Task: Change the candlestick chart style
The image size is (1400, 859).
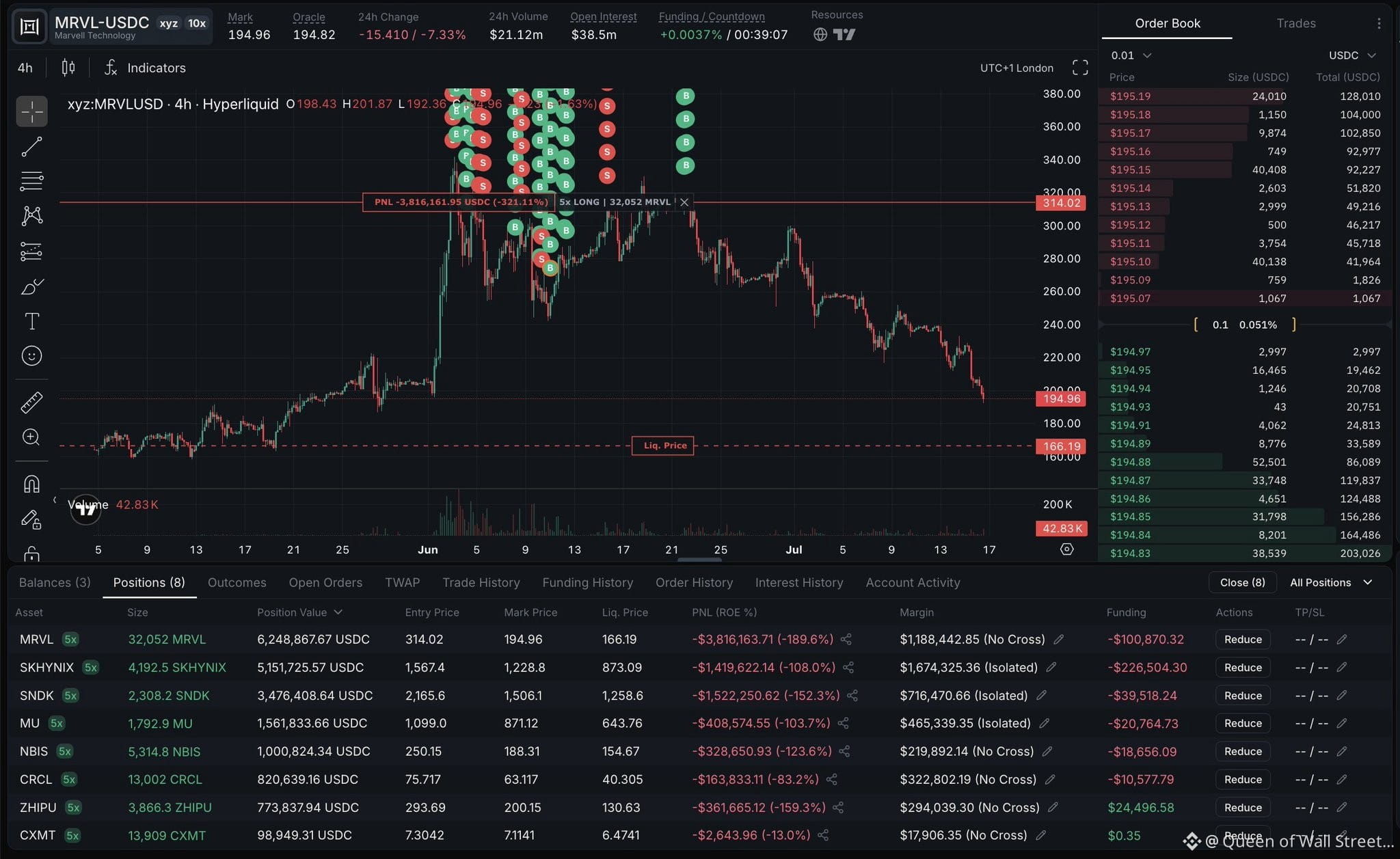Action: pos(68,68)
